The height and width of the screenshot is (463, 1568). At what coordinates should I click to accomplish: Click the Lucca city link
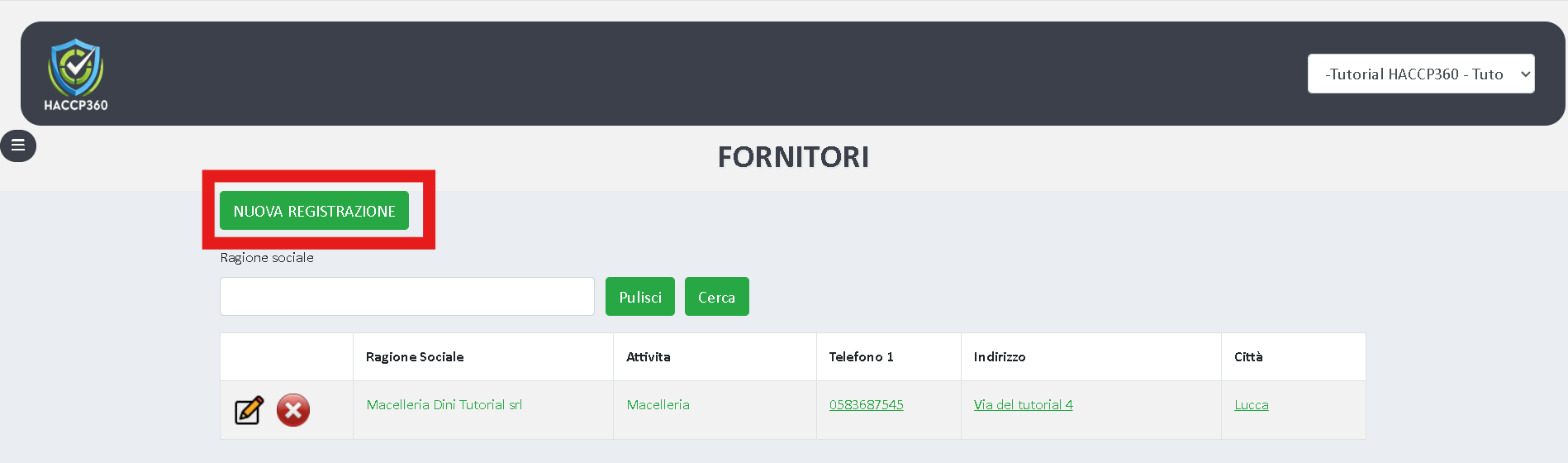[1251, 405]
